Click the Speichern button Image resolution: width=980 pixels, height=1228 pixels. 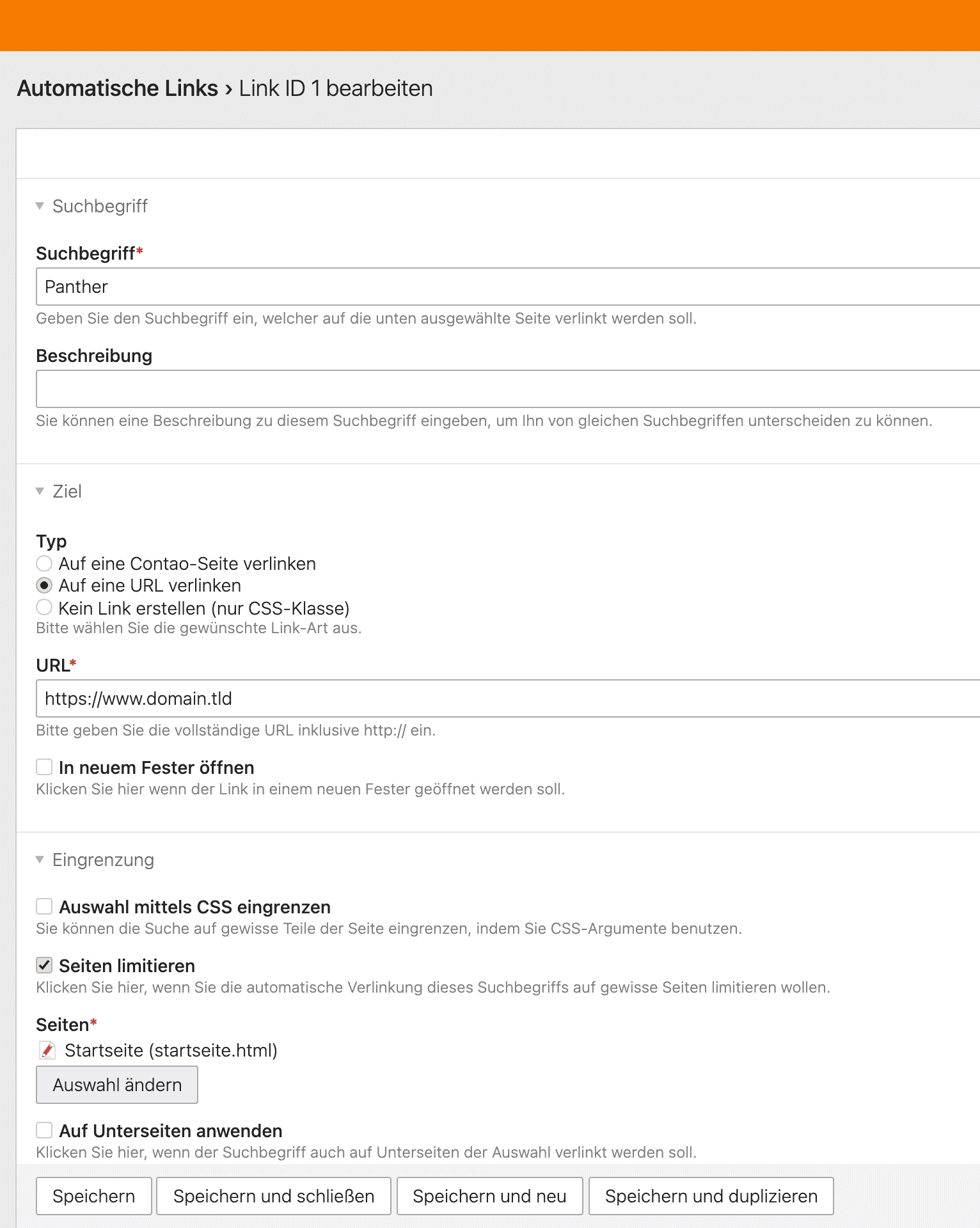pos(94,1196)
